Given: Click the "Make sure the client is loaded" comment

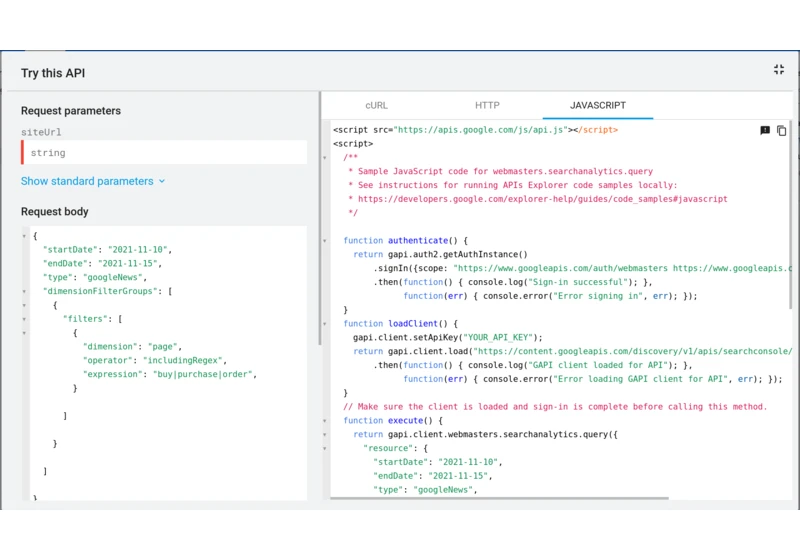Looking at the screenshot, I should pos(555,407).
